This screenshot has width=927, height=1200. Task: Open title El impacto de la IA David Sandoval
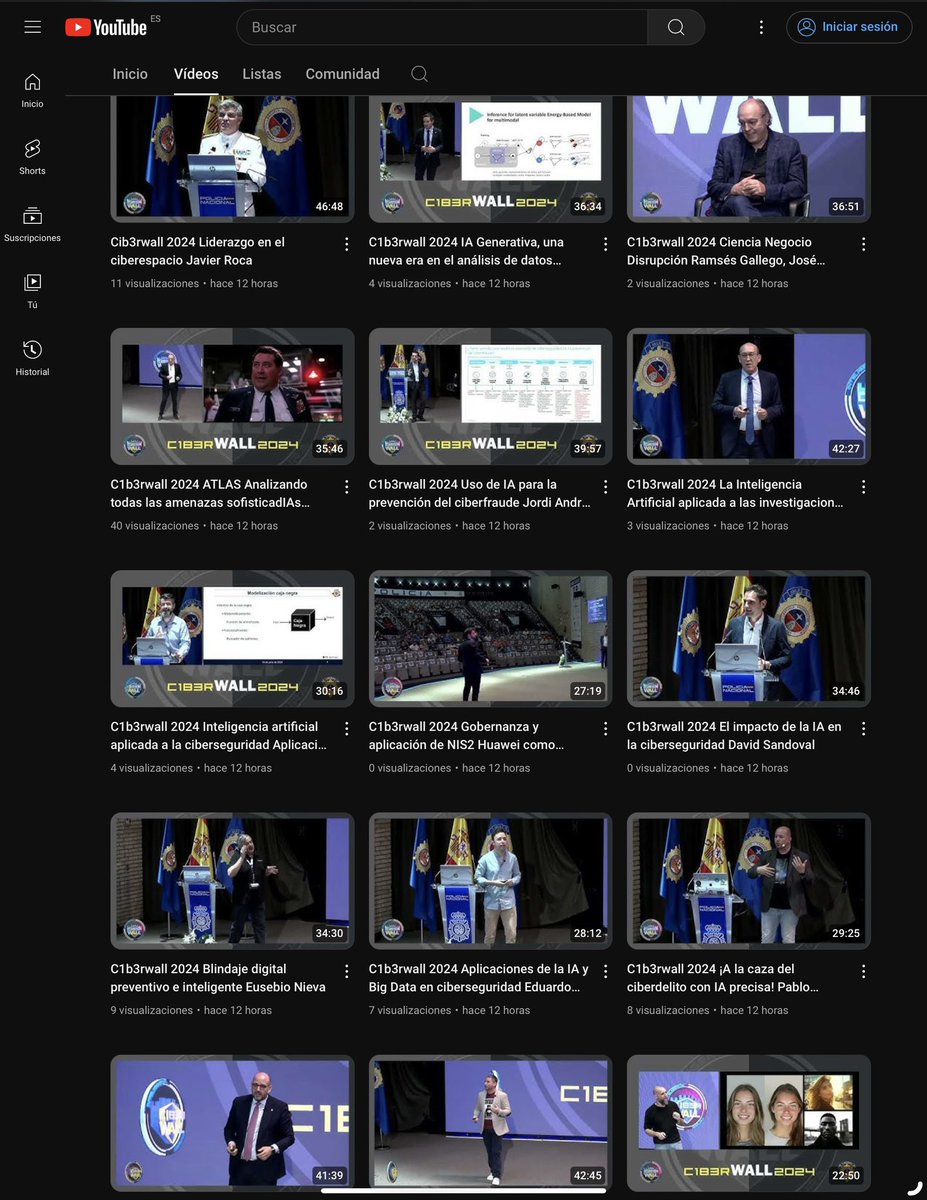pyautogui.click(x=734, y=736)
